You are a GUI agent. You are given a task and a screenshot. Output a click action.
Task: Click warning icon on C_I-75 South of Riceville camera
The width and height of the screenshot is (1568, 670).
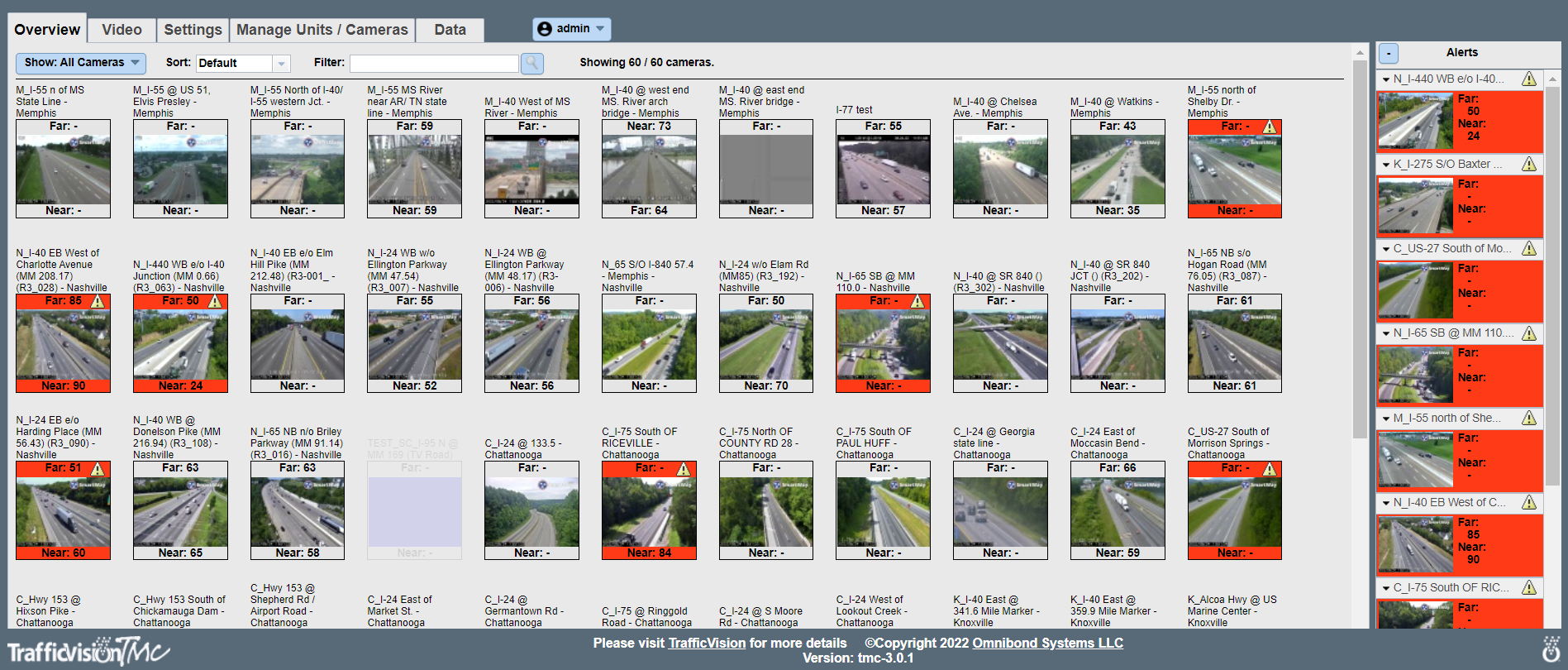click(x=684, y=469)
